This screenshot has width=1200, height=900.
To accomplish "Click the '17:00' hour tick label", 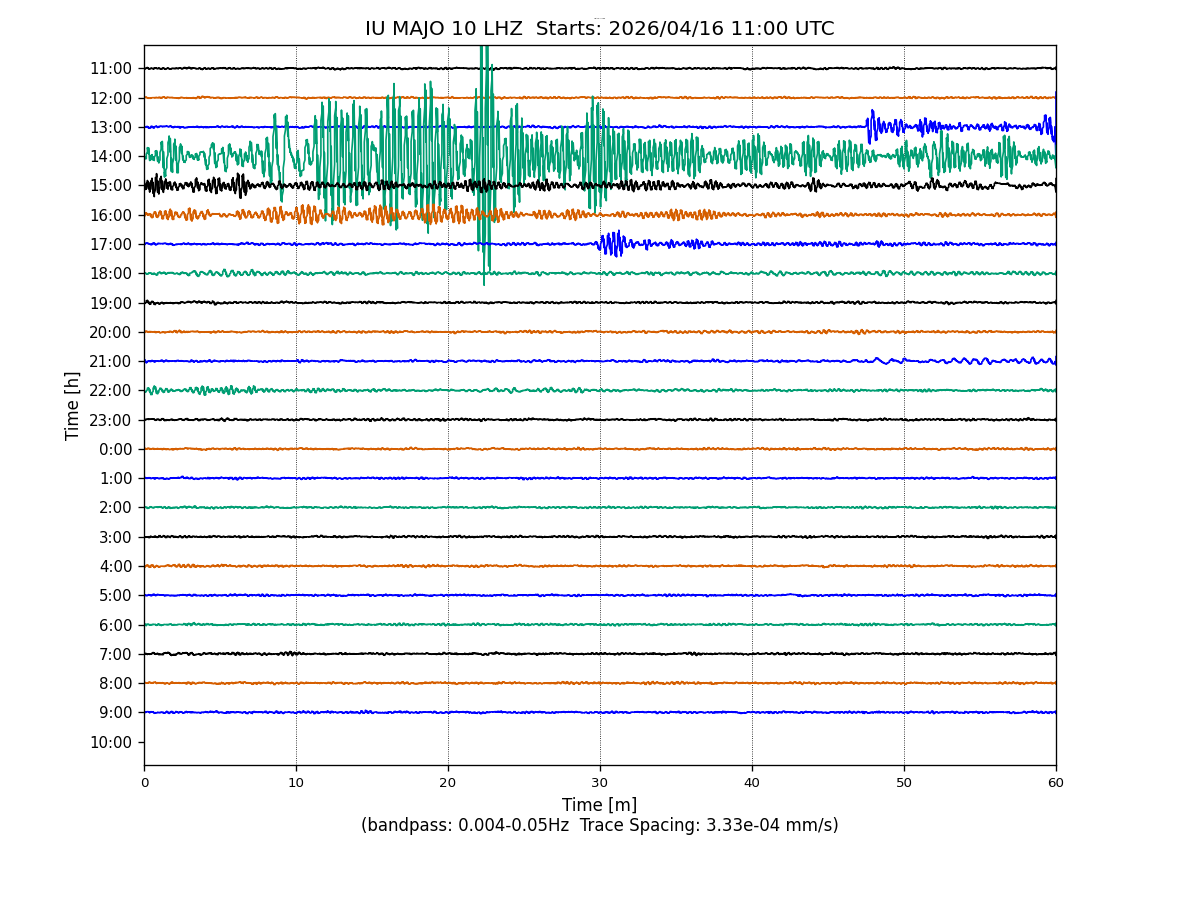I will [111, 244].
